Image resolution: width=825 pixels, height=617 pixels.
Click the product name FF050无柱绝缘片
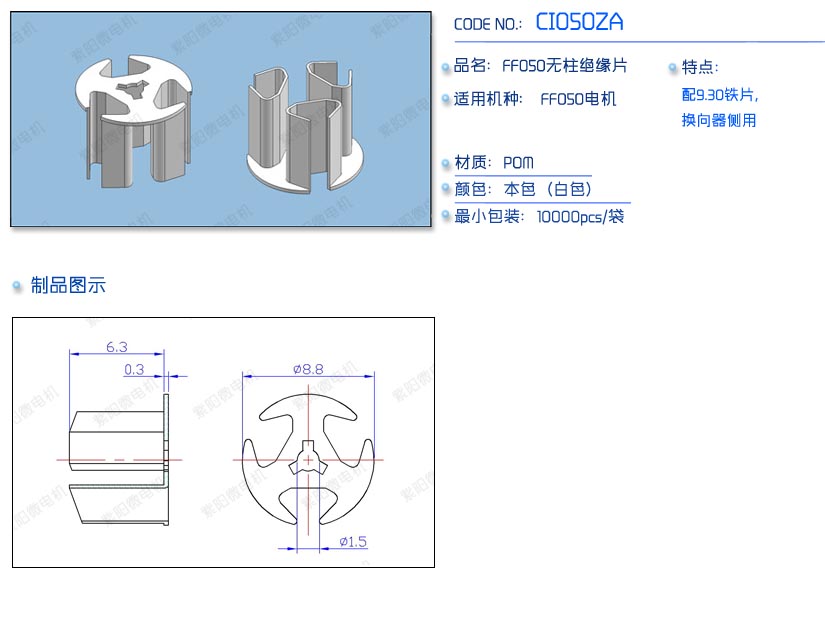click(564, 66)
